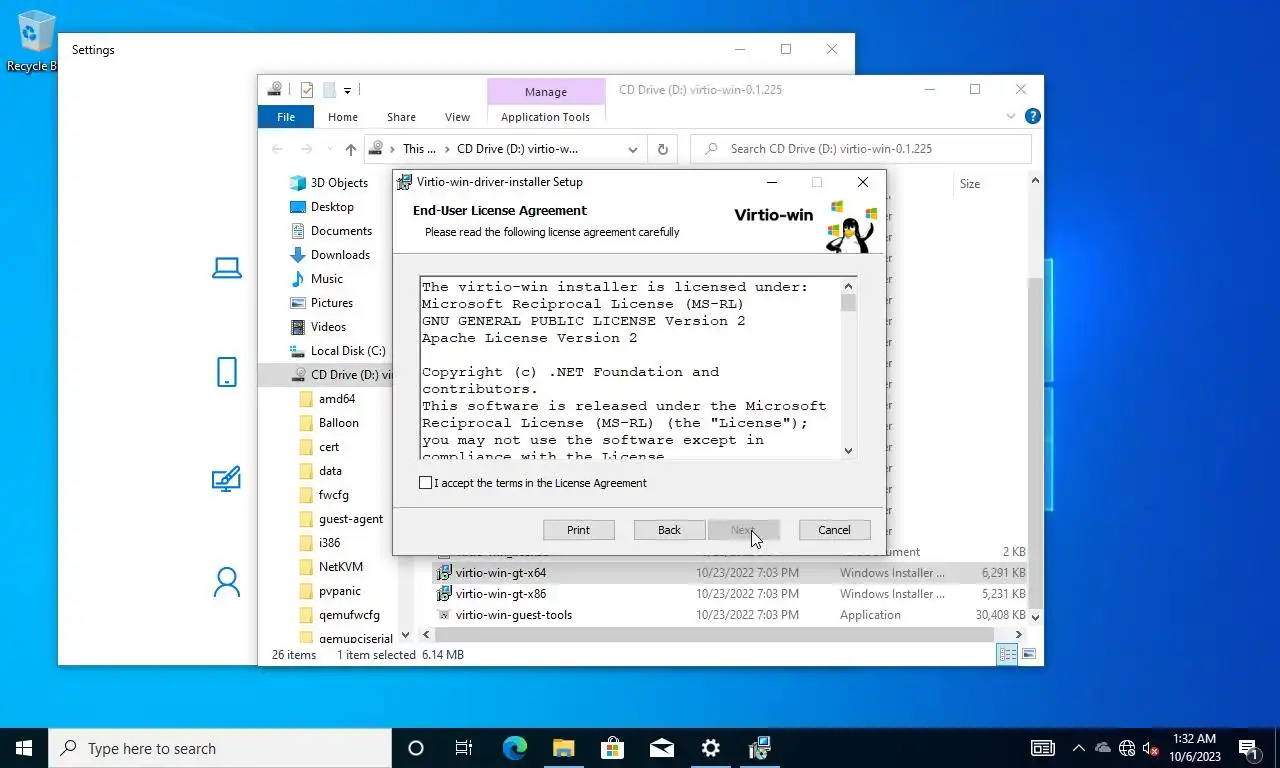Screen dimensions: 1280x768
Task: Open the Share ribbon tab
Action: pos(401,117)
